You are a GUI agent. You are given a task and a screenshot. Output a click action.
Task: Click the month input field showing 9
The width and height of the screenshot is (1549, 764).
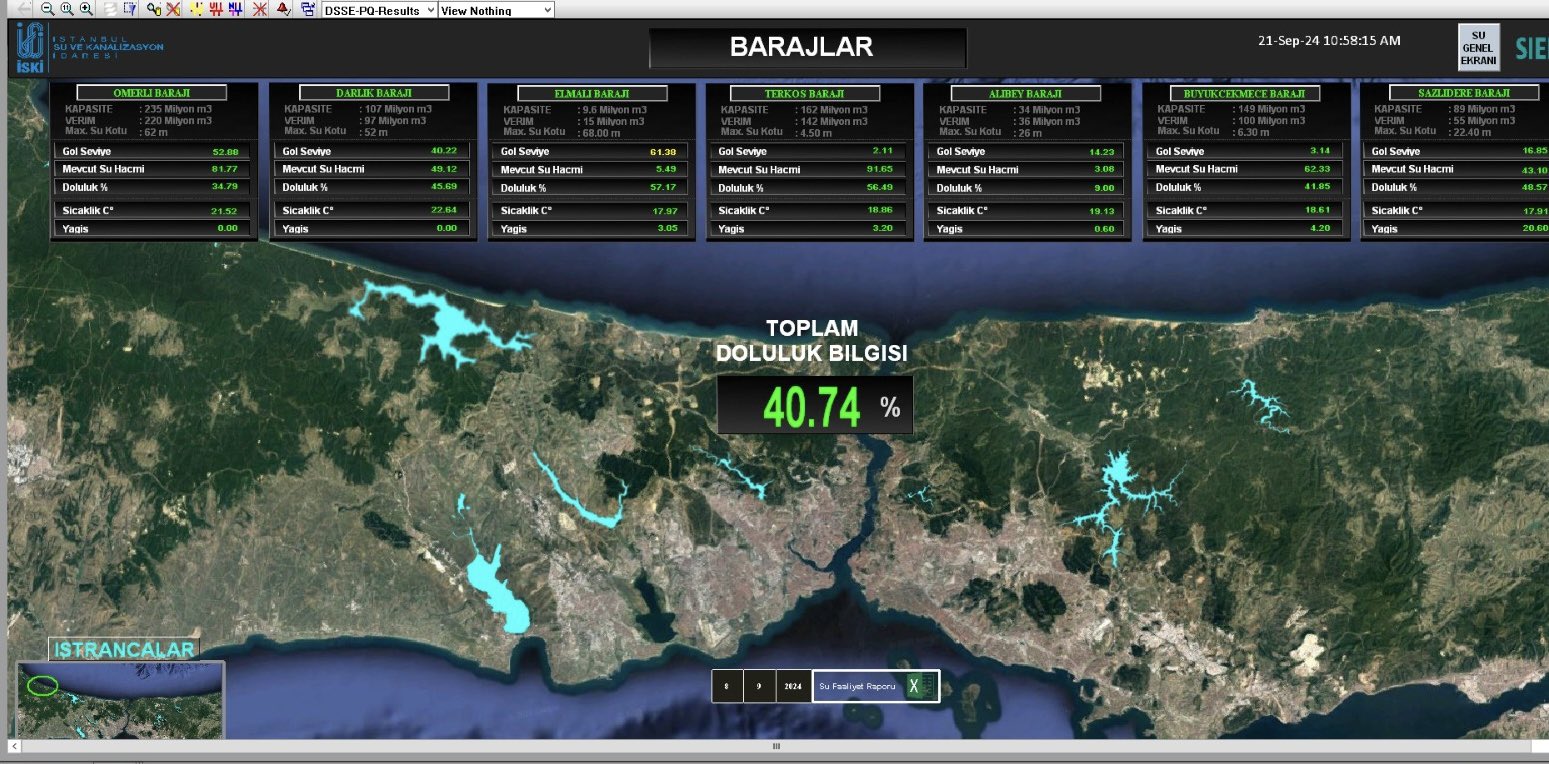pos(759,686)
